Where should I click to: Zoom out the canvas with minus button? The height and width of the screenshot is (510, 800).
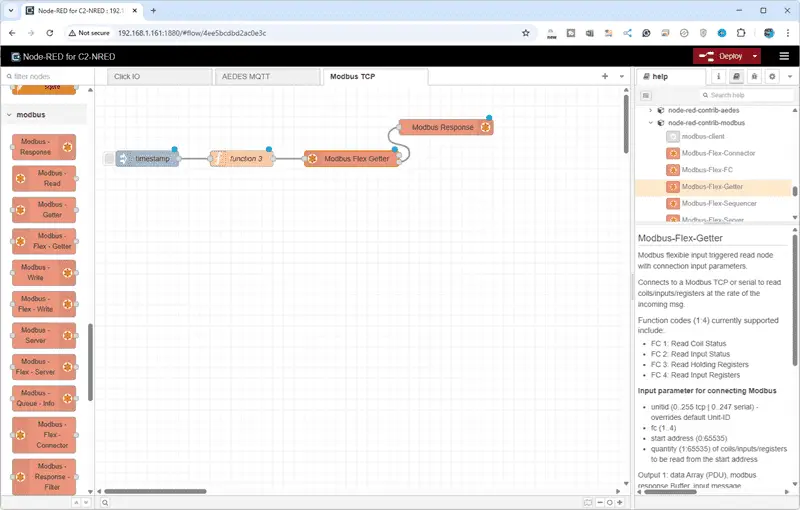pos(600,502)
